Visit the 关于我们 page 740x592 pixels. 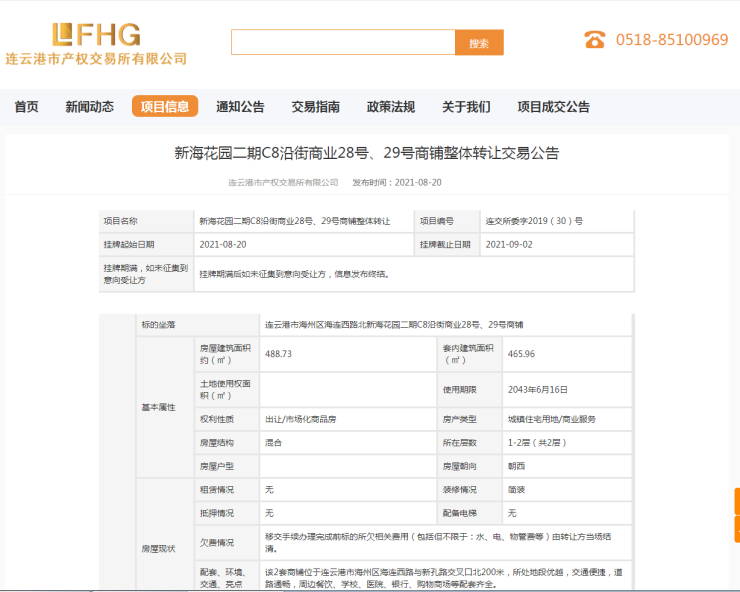point(466,107)
